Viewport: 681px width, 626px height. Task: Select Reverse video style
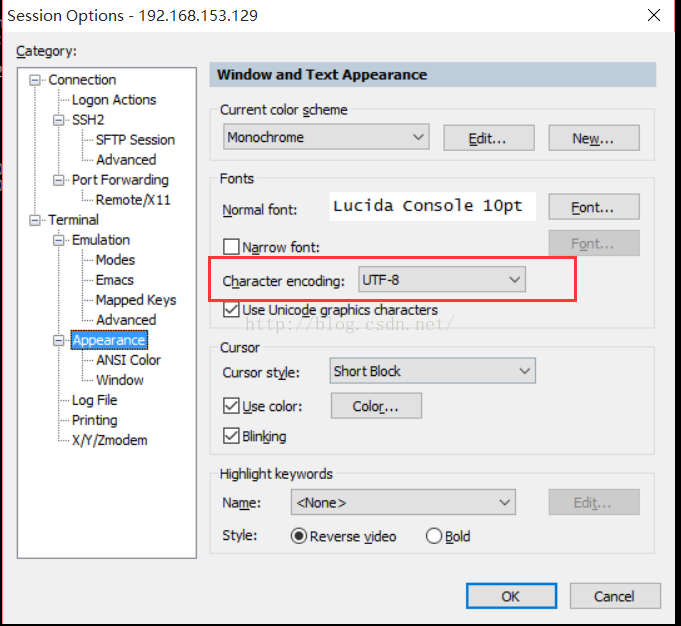(299, 536)
